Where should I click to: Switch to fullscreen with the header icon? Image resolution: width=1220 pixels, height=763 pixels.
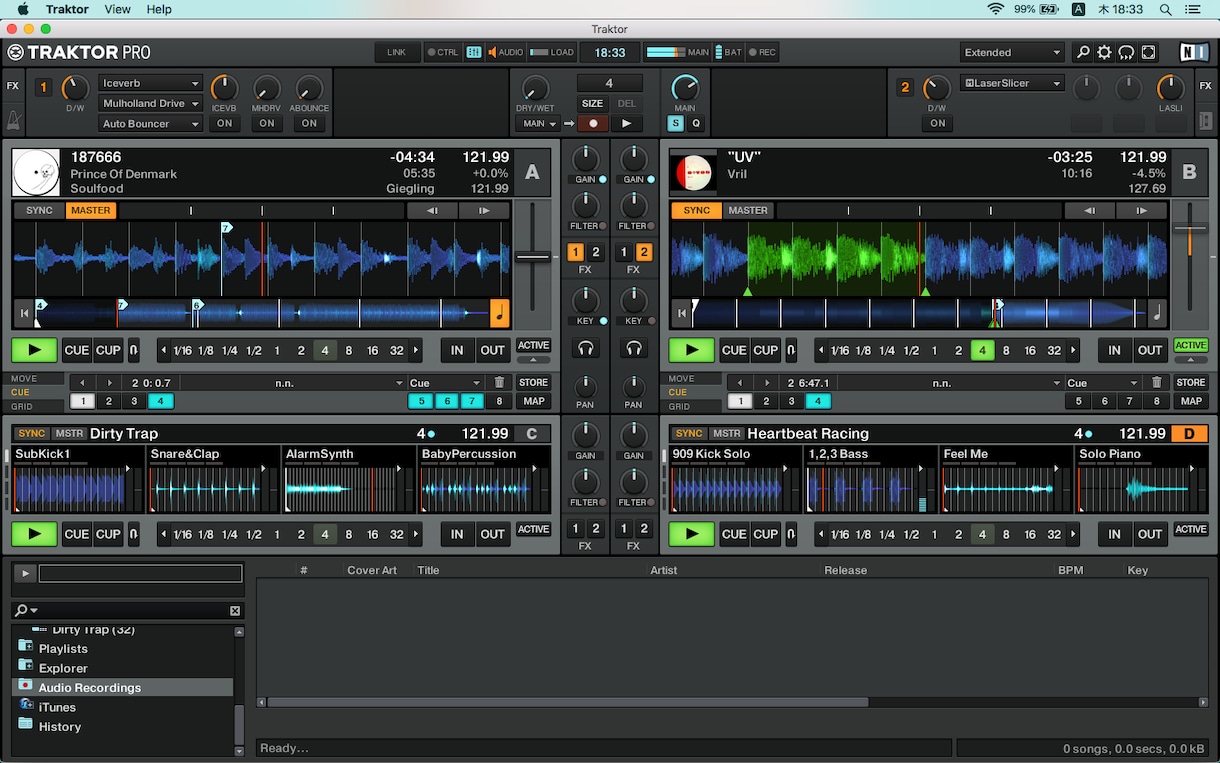[x=1148, y=53]
